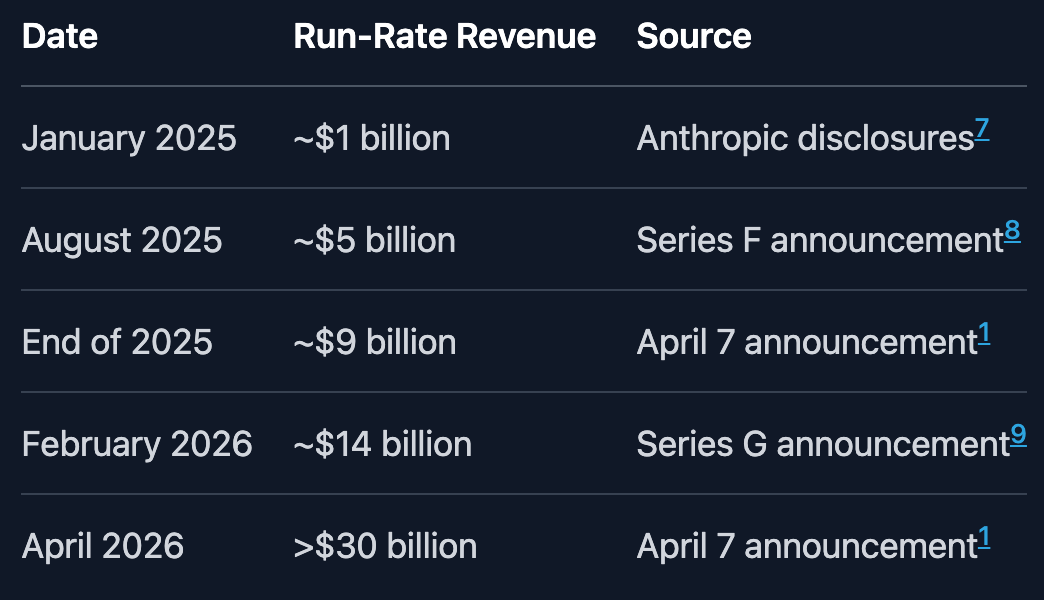
Task: Click the Anthropic disclosures source text
Action: coord(805,138)
